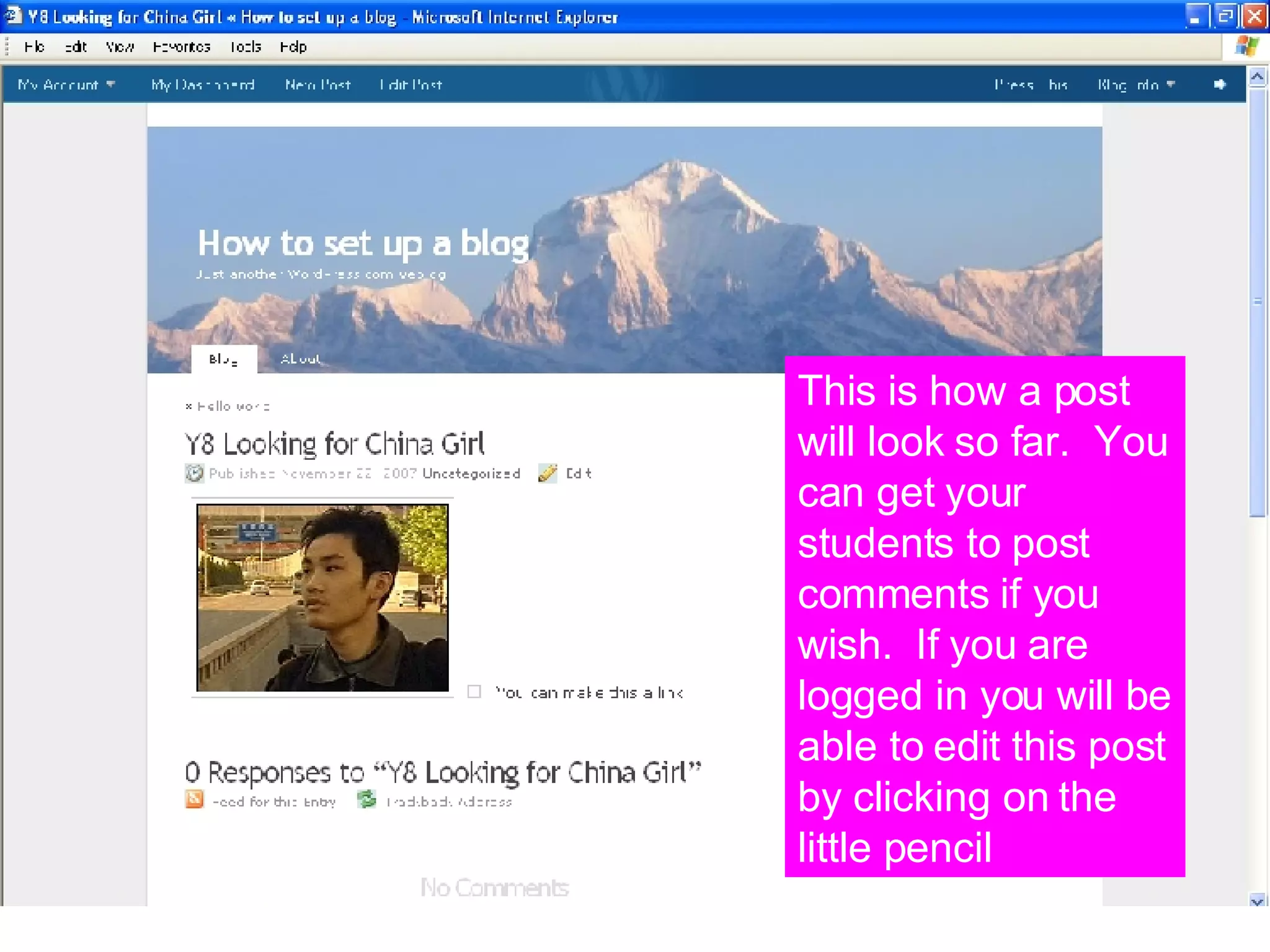Click the blog title How to set up a blog
The width and height of the screenshot is (1270, 952).
coord(363,244)
